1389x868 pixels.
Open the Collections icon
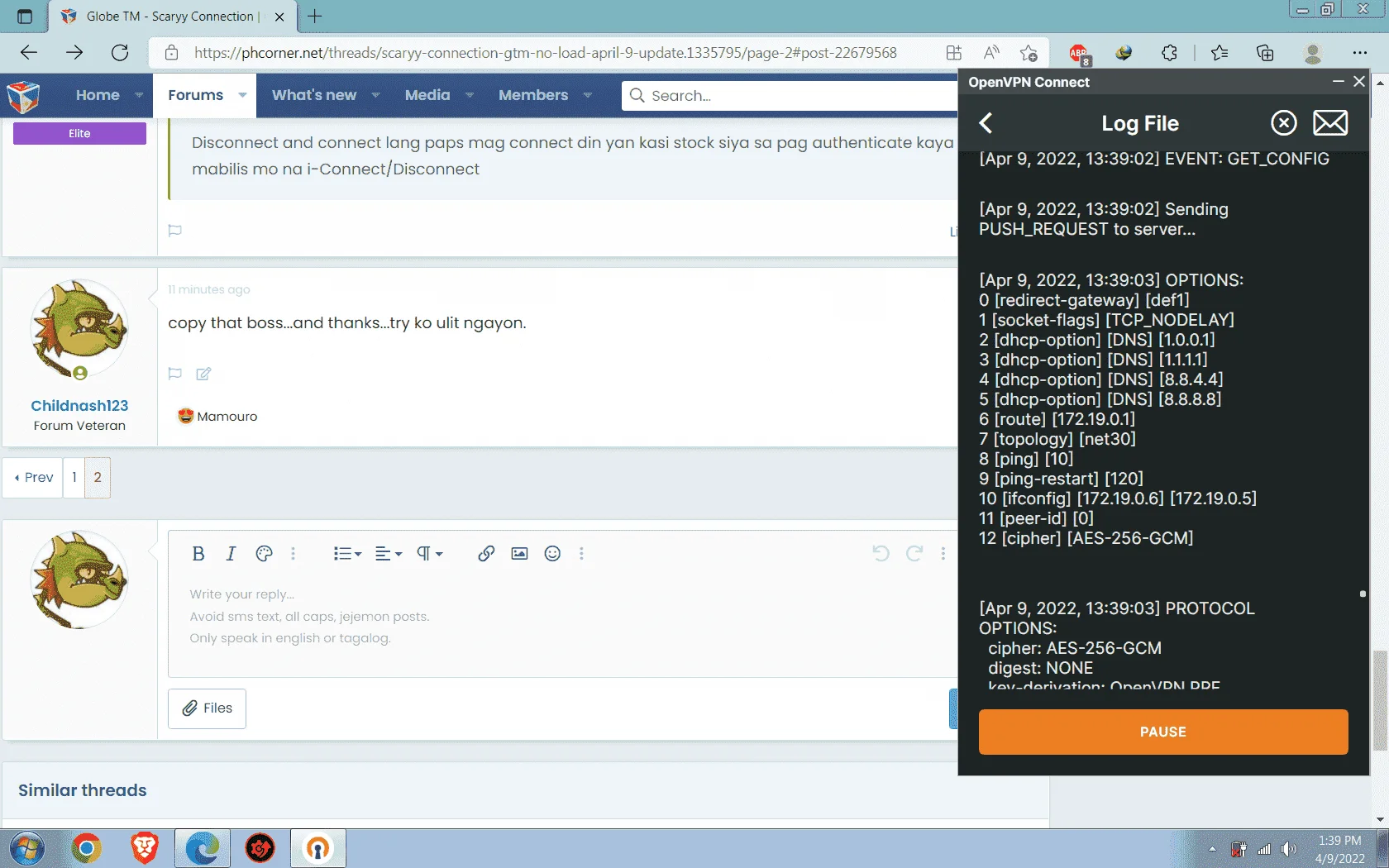point(1265,53)
